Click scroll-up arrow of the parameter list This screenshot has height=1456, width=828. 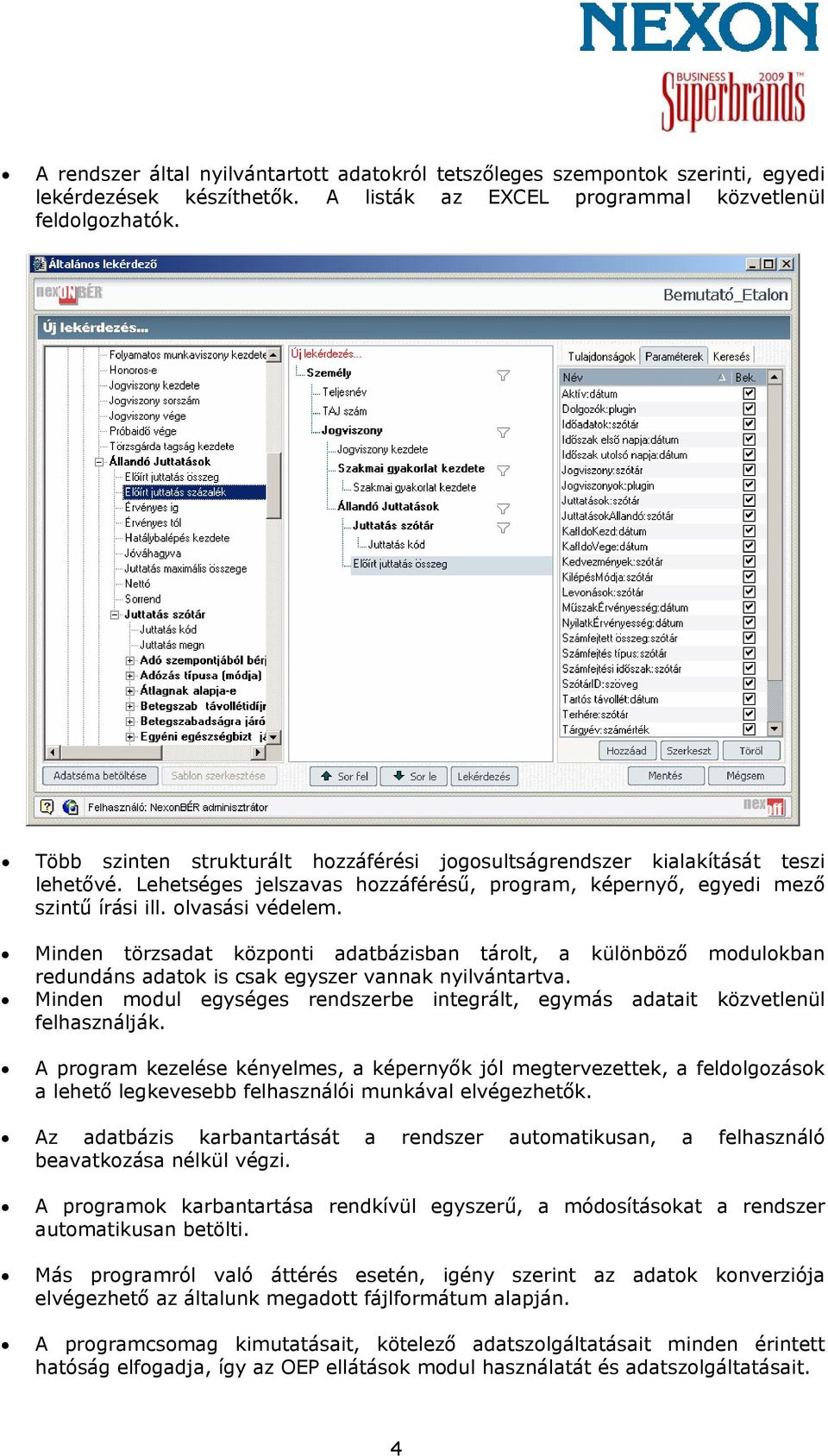pyautogui.click(x=775, y=378)
